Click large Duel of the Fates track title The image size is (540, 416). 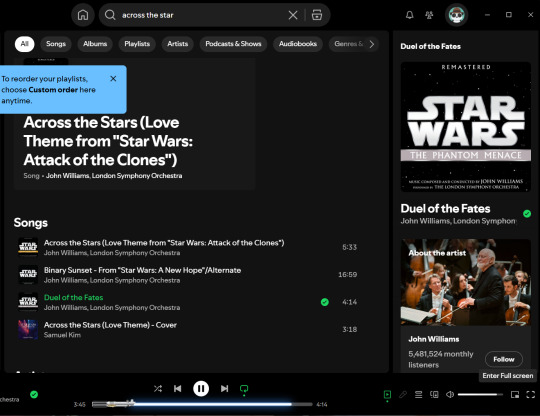(x=445, y=209)
